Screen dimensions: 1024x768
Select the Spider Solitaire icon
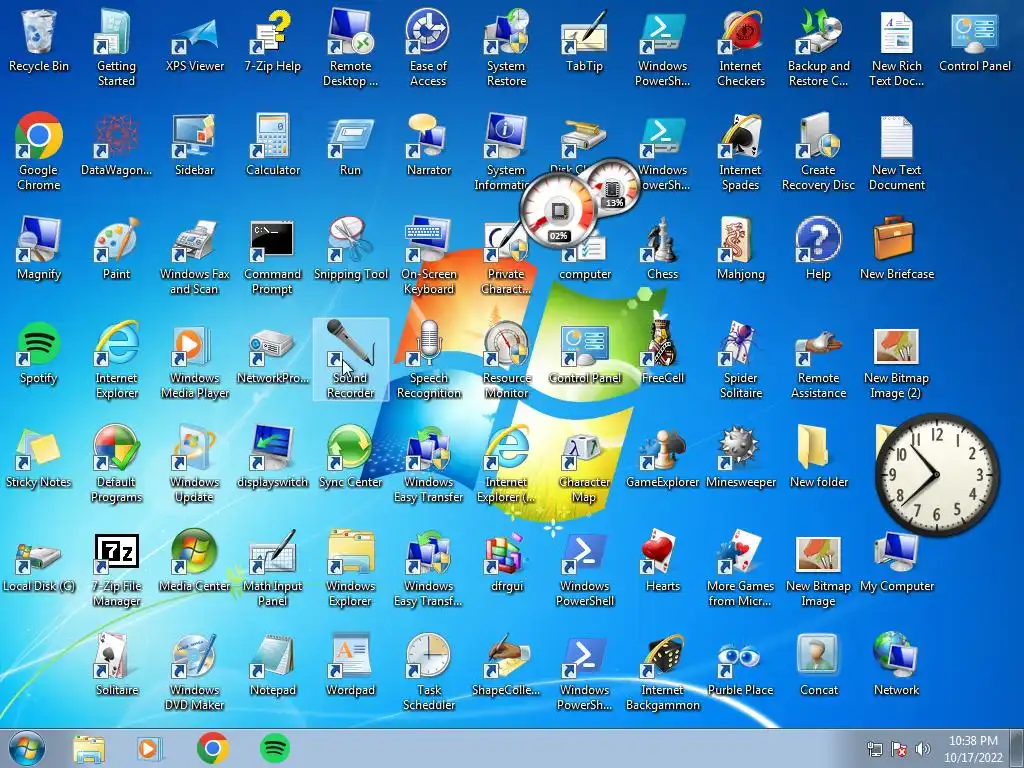pos(741,344)
